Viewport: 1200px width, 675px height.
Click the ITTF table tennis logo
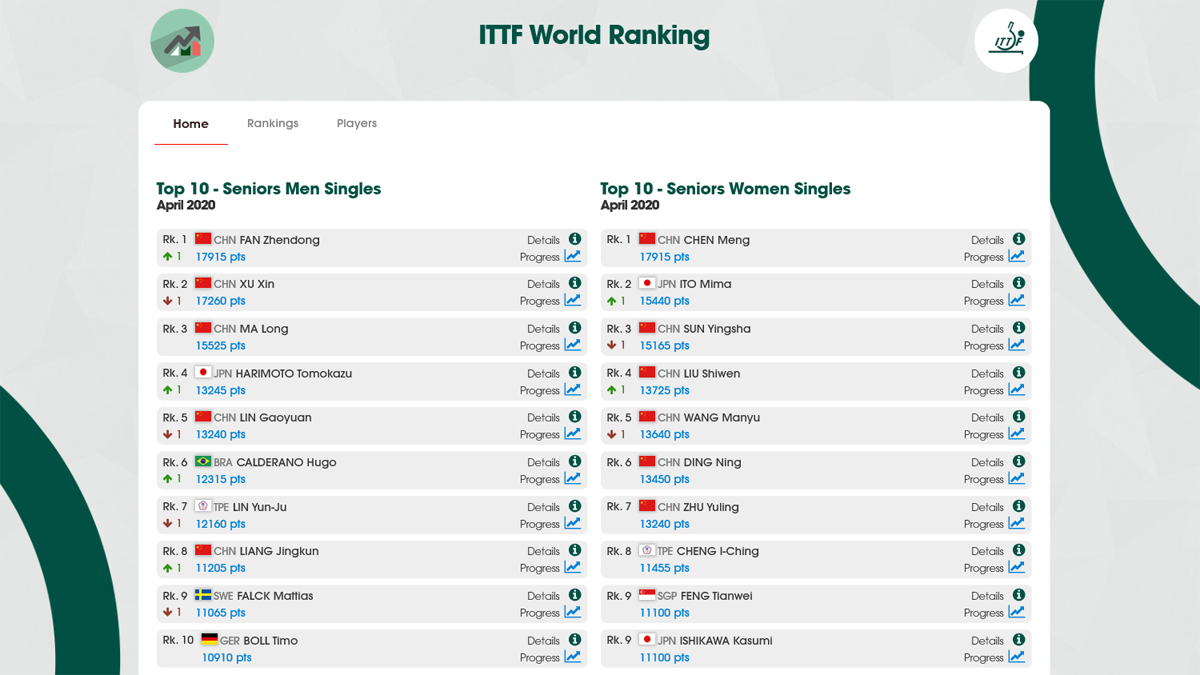1006,41
